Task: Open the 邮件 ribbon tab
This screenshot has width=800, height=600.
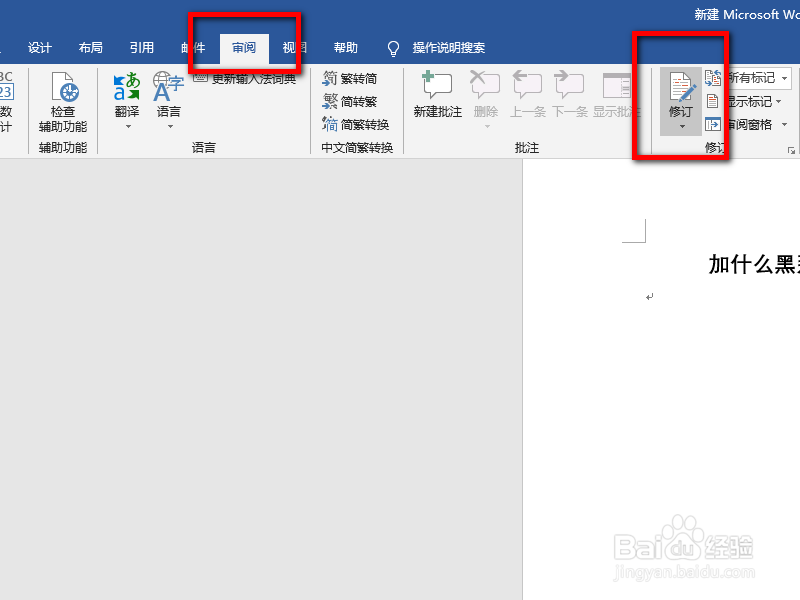Action: 192,47
